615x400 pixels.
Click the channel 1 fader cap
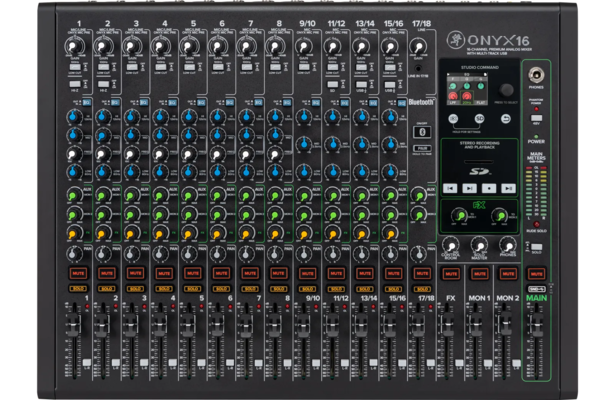(73, 325)
